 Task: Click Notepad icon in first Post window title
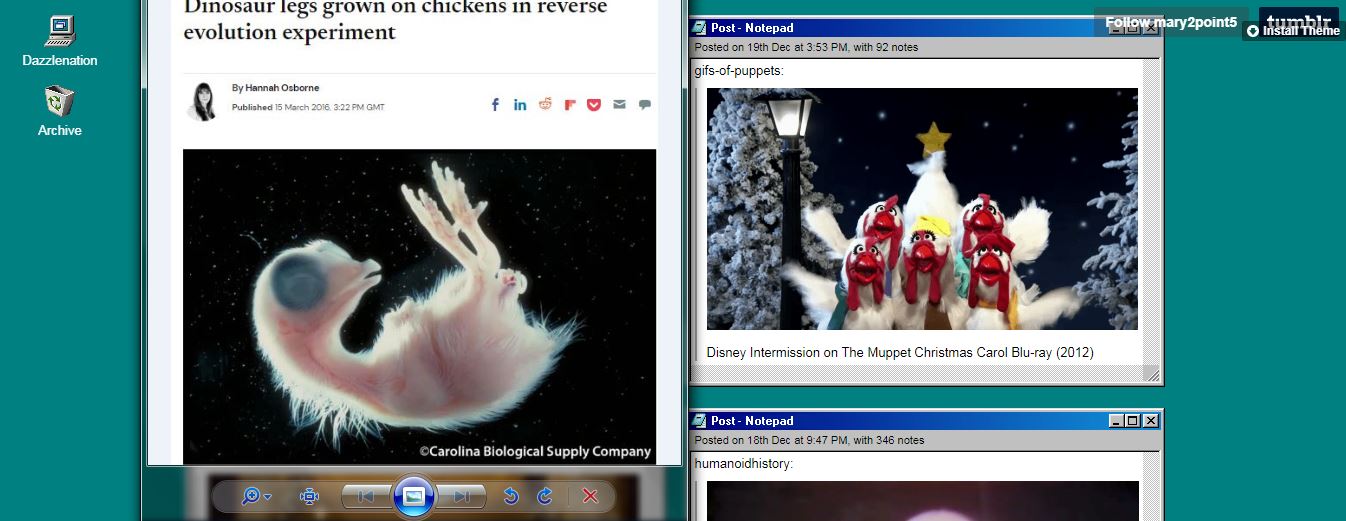(x=700, y=28)
